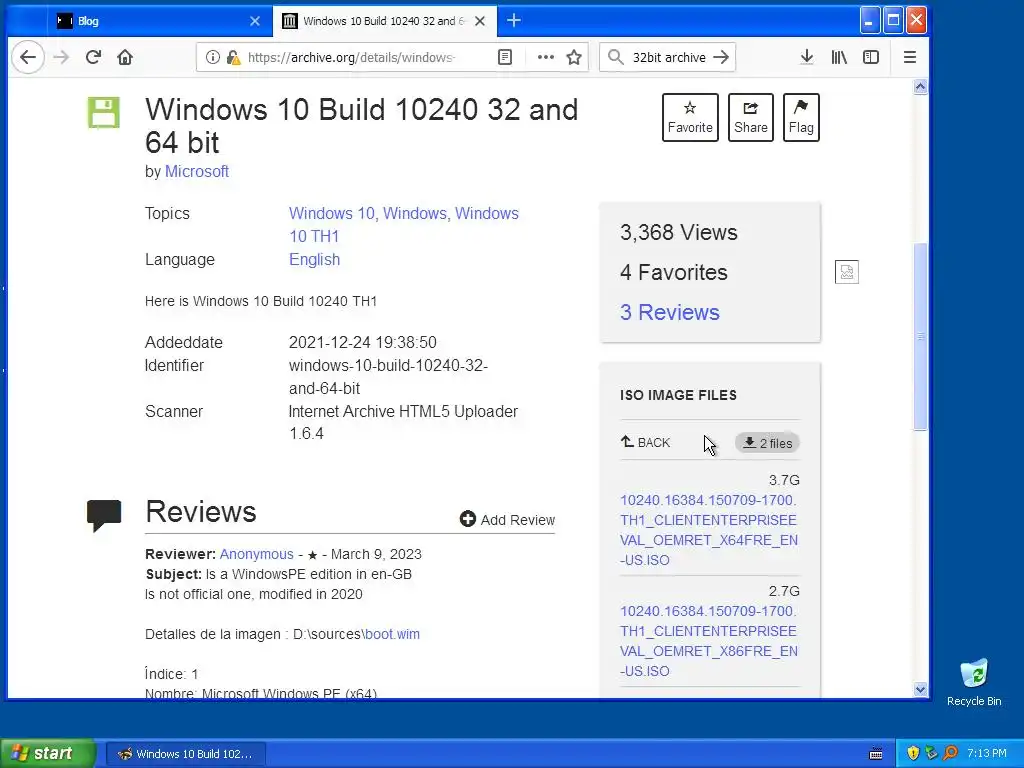Favorite this archive item
Screen dimensions: 1024x768
tap(690, 118)
